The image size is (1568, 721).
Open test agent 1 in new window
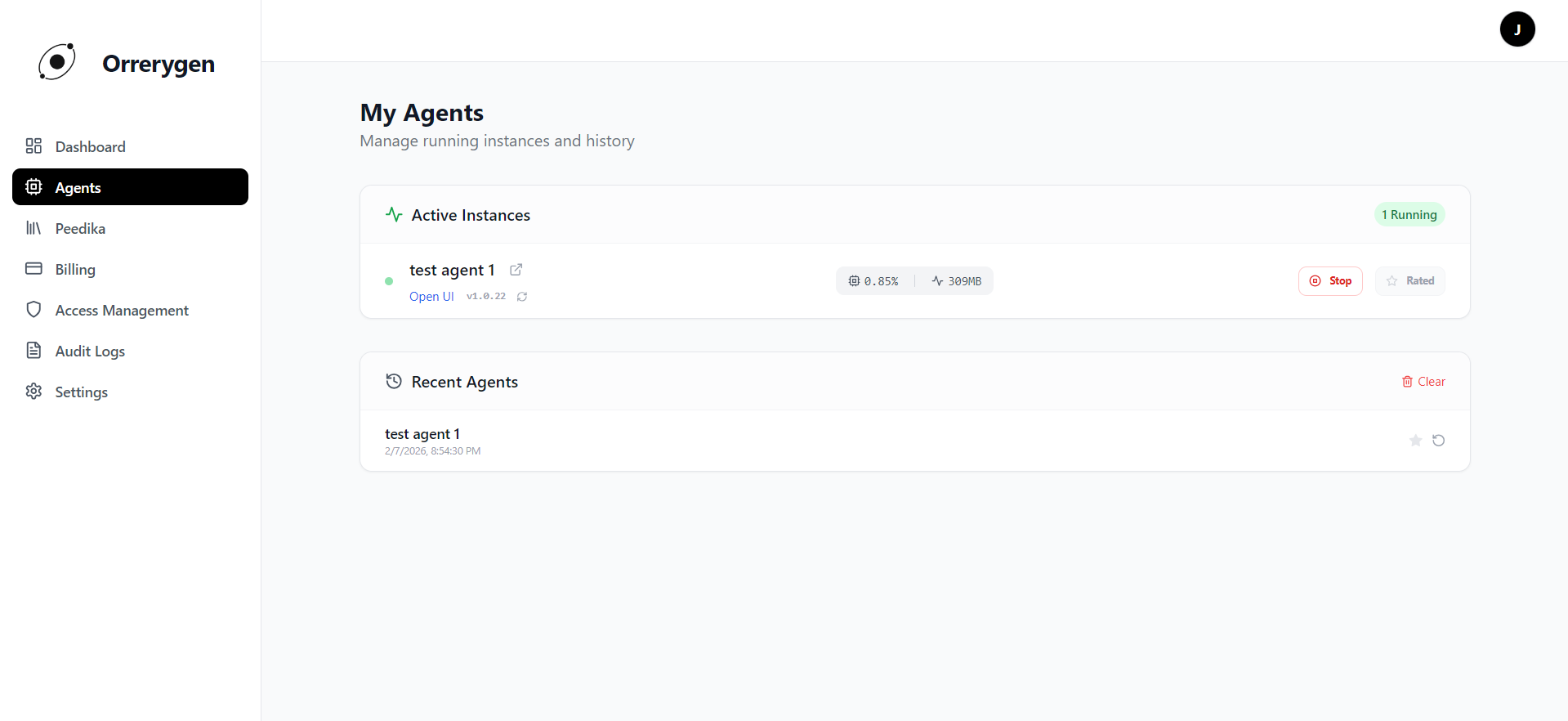pyautogui.click(x=516, y=269)
